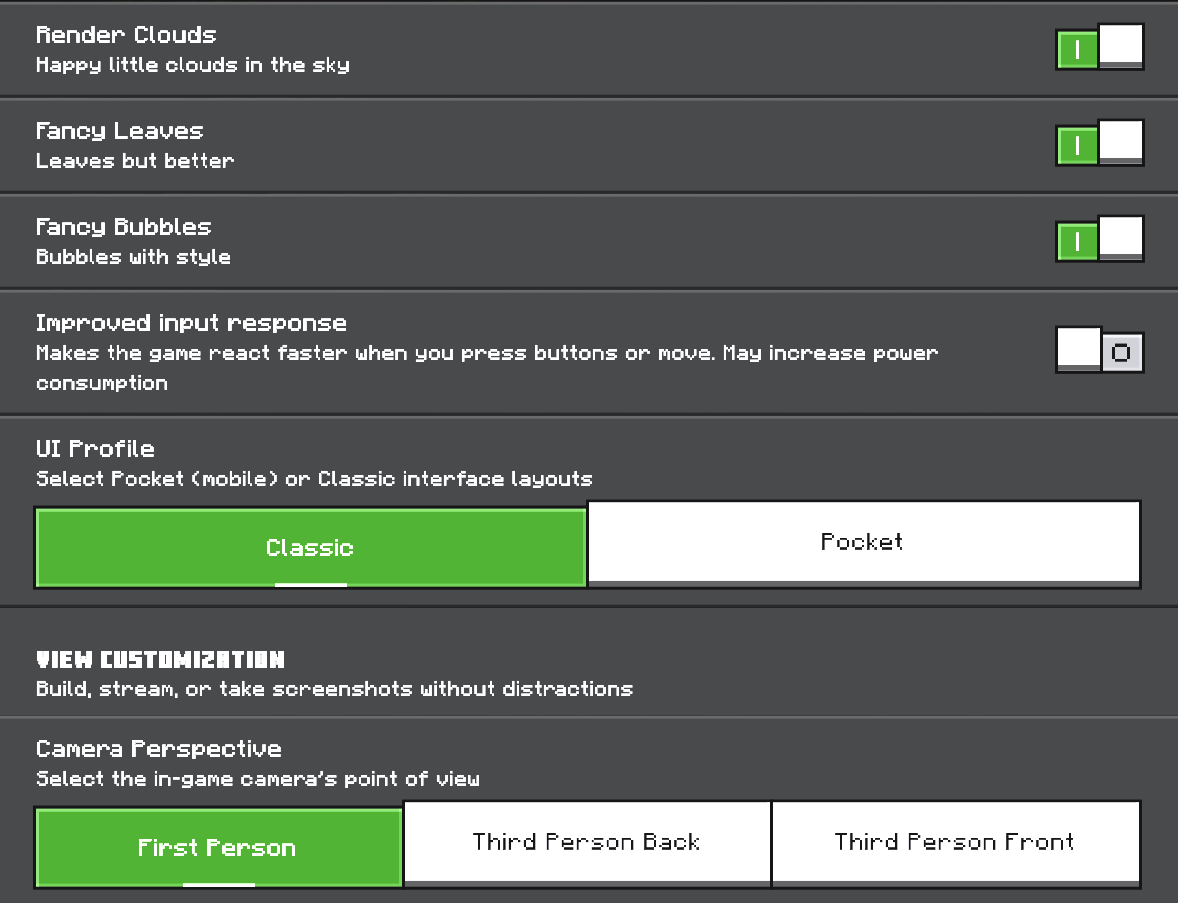Click the Render Clouds setting title
Viewport: 1178px width, 903px height.
126,35
